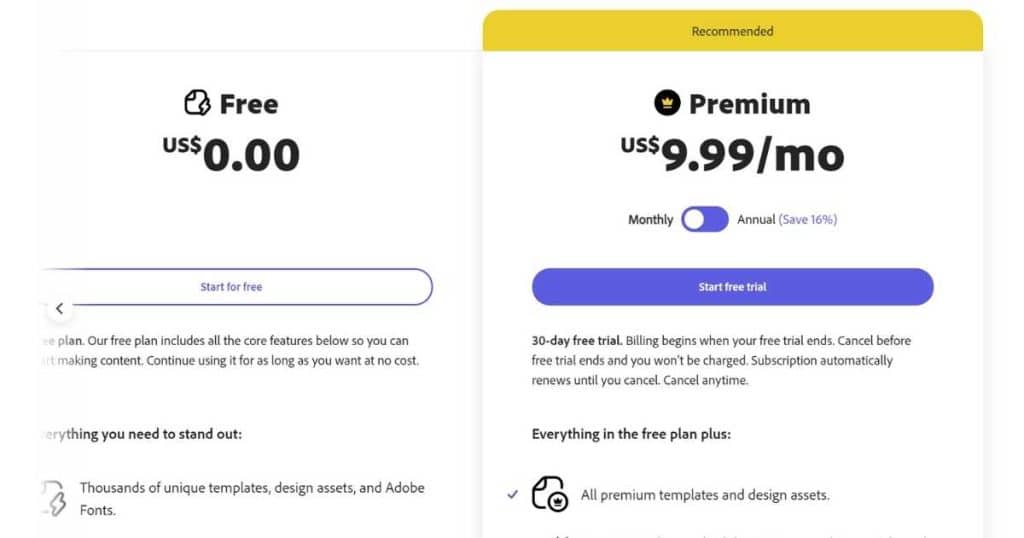This screenshot has height=538, width=1024.
Task: Click the Start free trial button
Action: pyautogui.click(x=733, y=287)
